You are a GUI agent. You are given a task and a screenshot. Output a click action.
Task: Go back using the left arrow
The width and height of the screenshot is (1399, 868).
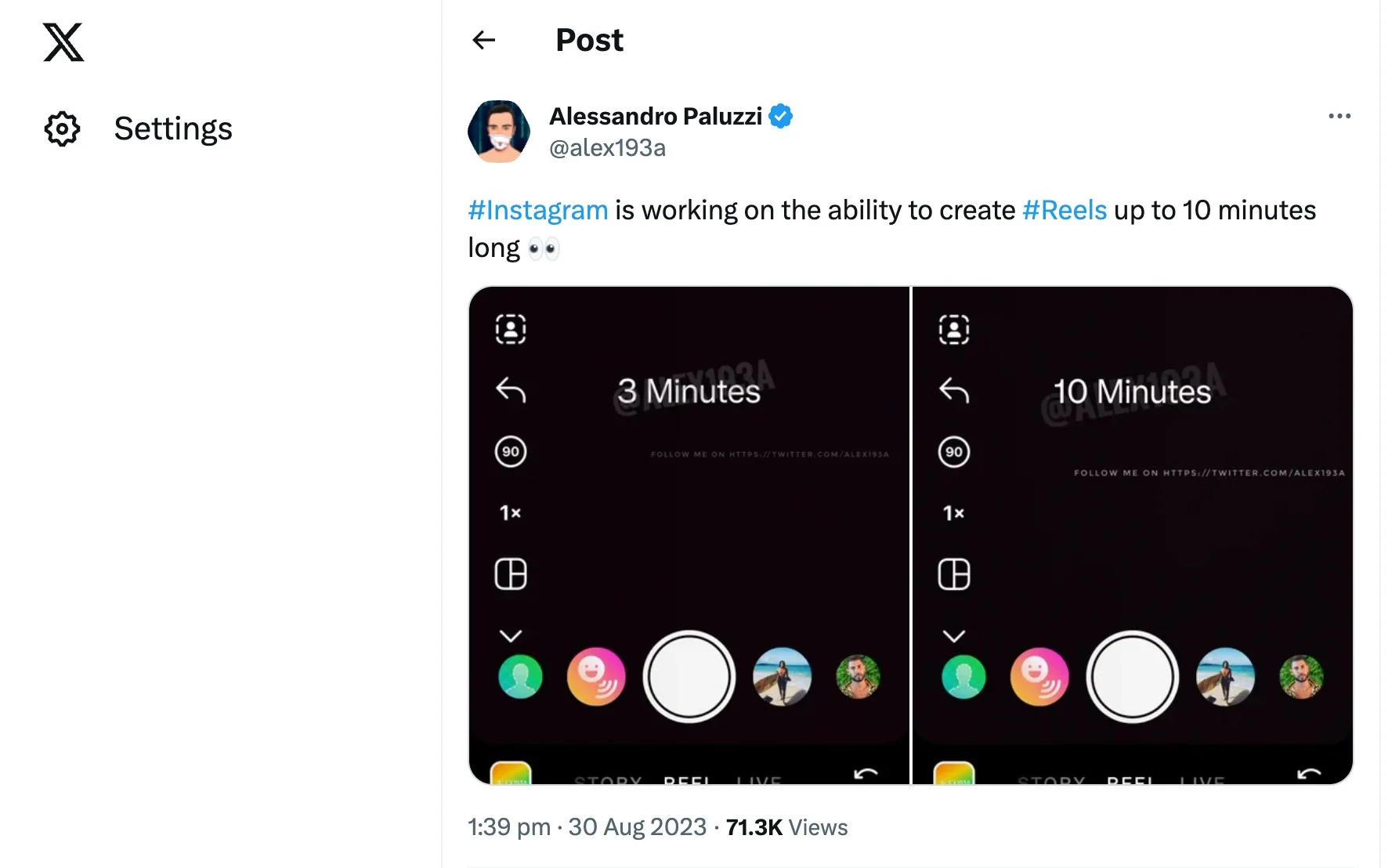(x=484, y=40)
